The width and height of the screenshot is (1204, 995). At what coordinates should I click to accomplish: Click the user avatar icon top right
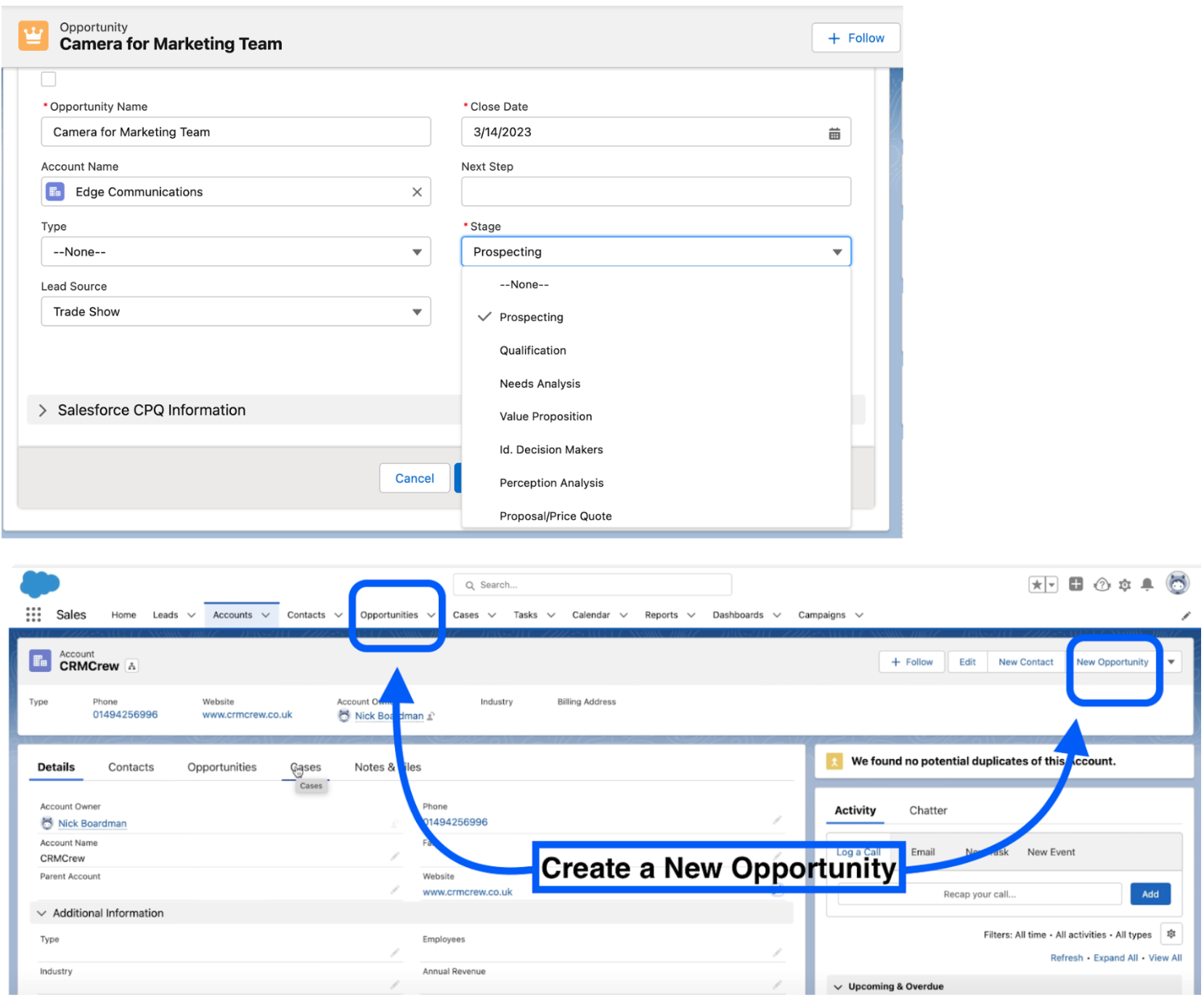(x=1178, y=583)
